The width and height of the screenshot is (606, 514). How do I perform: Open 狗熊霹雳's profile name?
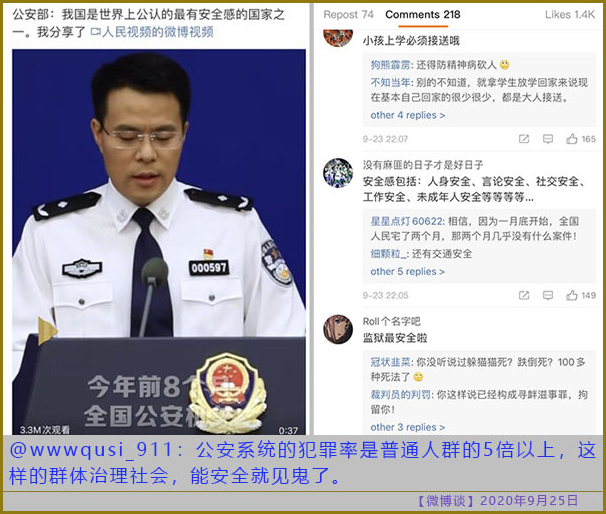click(x=390, y=65)
